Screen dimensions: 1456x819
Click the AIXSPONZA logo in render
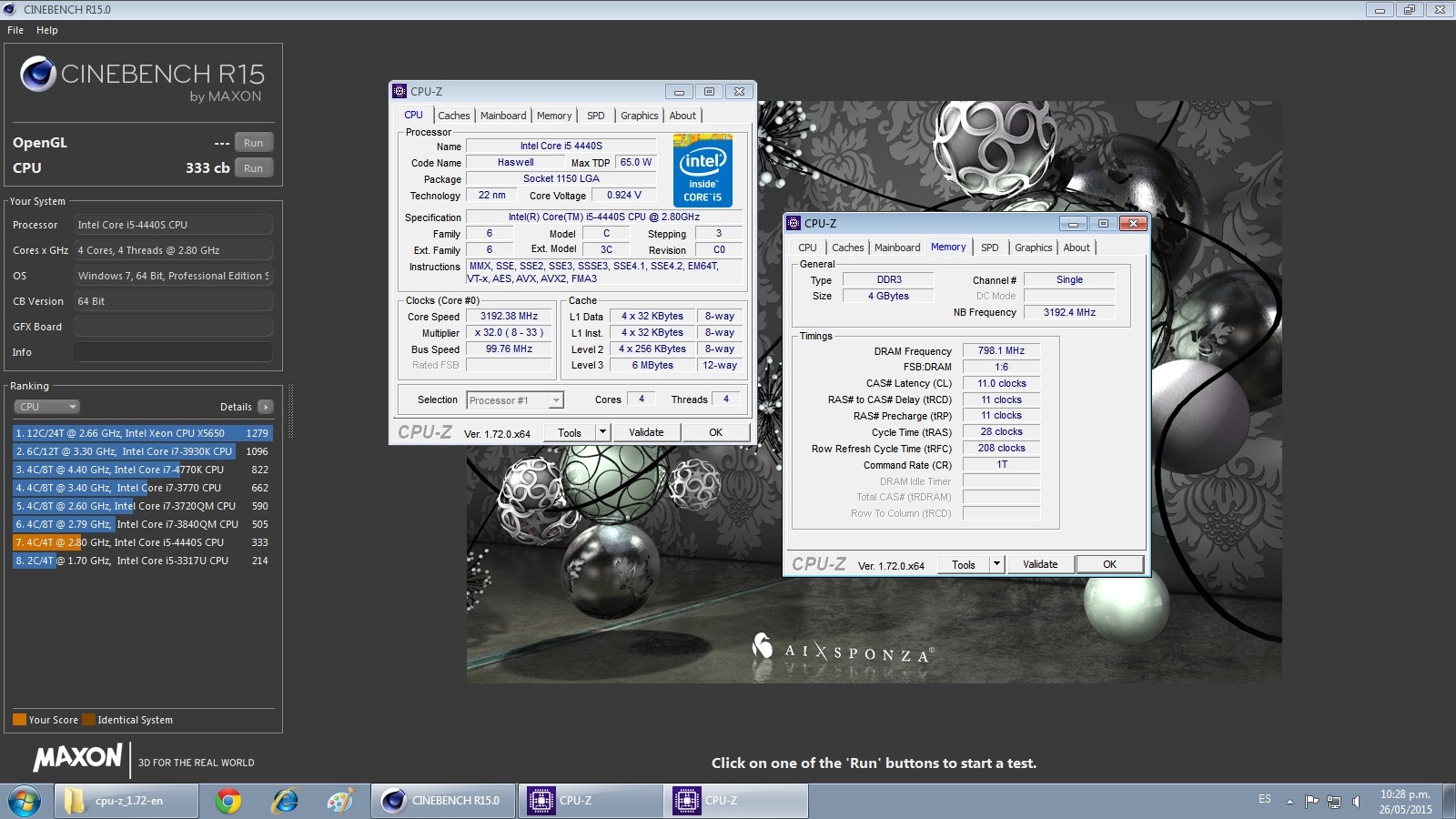[x=843, y=650]
